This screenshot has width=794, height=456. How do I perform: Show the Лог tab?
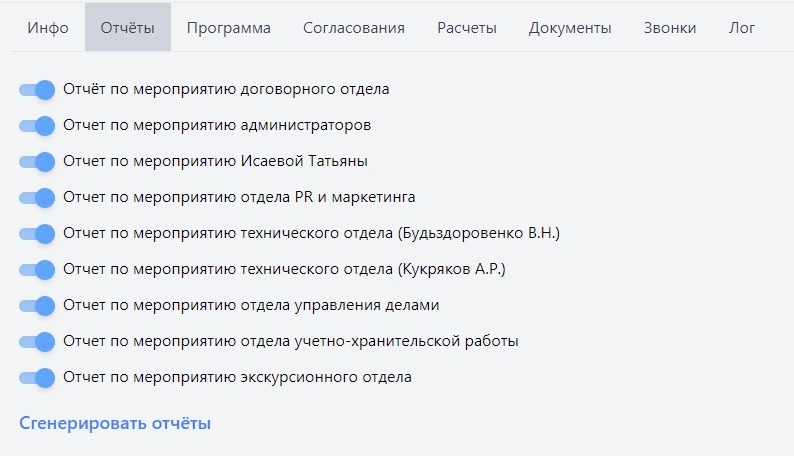pyautogui.click(x=742, y=28)
